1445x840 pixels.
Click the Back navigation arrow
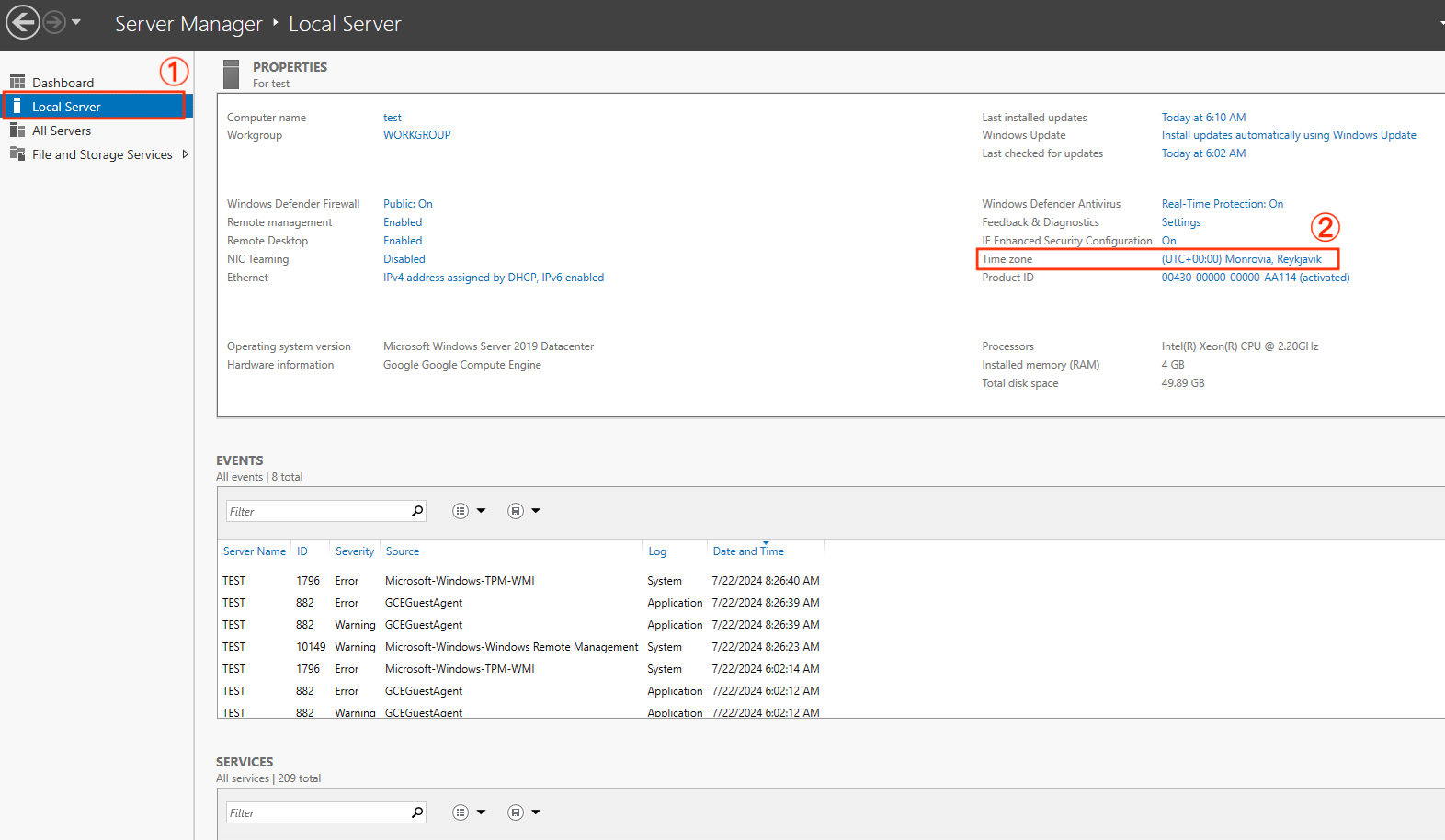coord(23,22)
